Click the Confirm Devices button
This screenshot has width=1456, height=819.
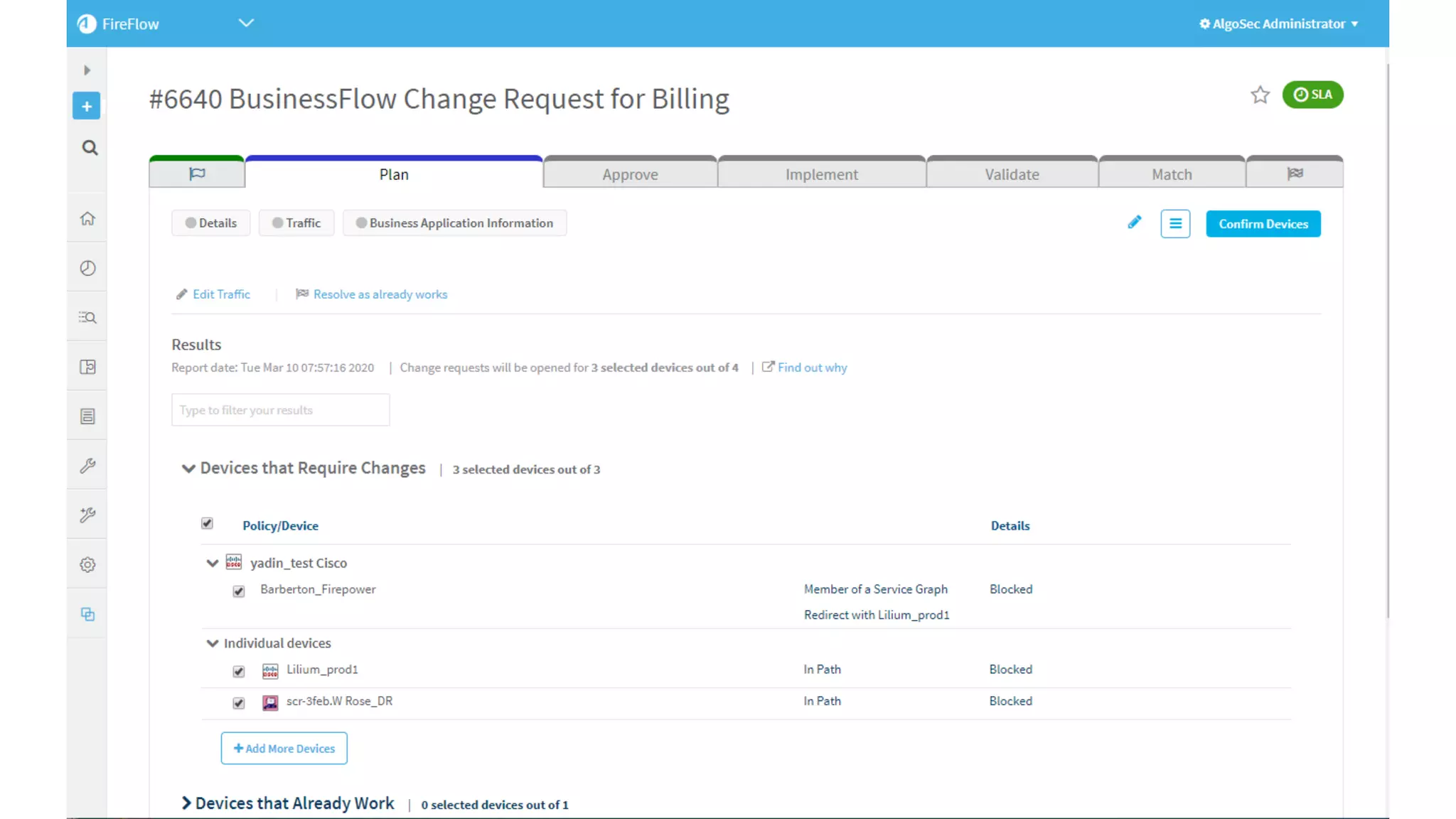1263,224
